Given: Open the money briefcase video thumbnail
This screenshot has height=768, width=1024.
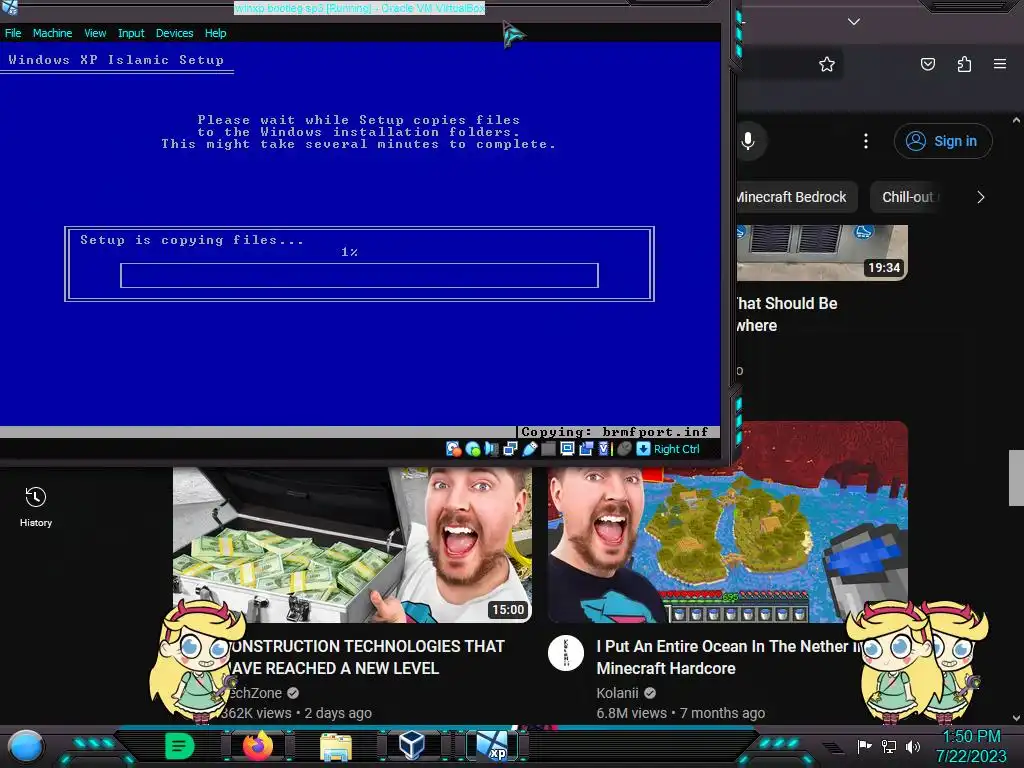Looking at the screenshot, I should point(352,545).
